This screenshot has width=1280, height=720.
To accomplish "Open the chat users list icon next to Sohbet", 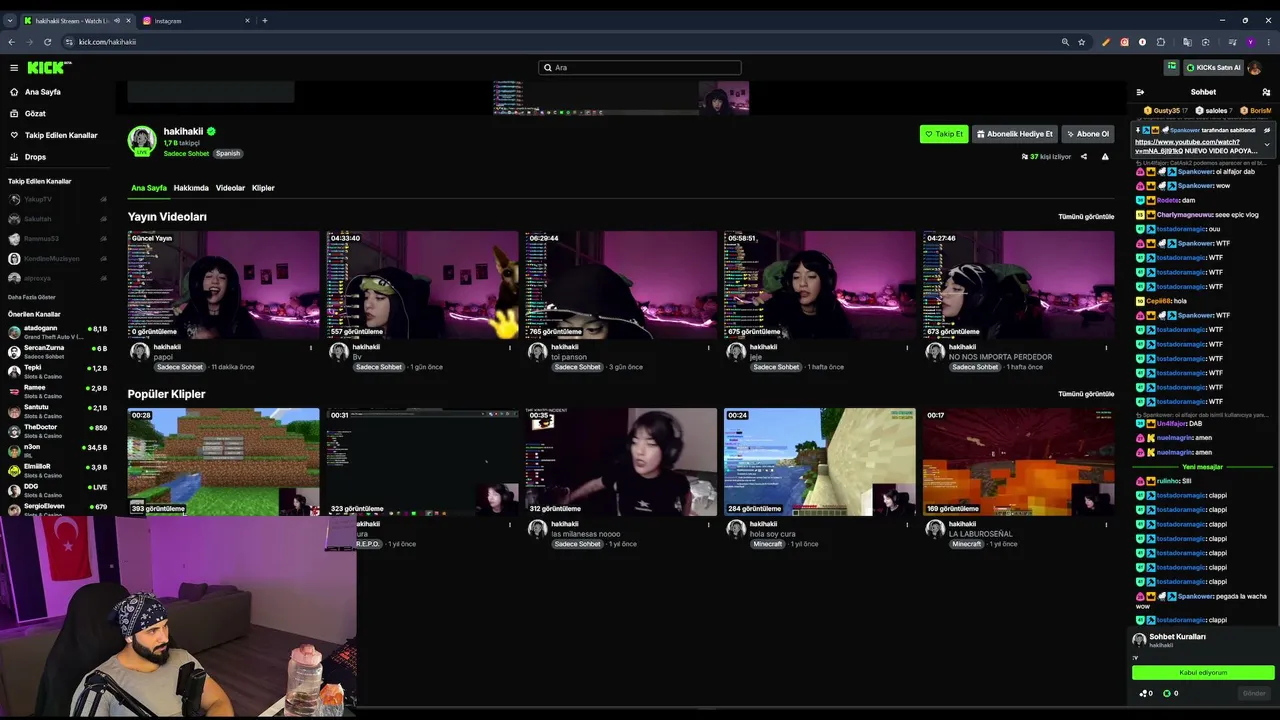I will click(x=1266, y=92).
